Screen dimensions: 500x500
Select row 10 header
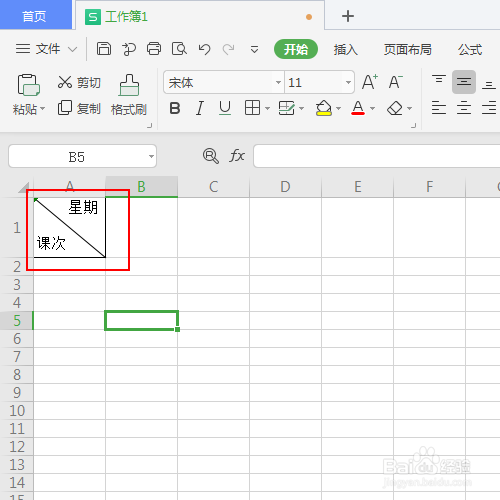(x=17, y=411)
